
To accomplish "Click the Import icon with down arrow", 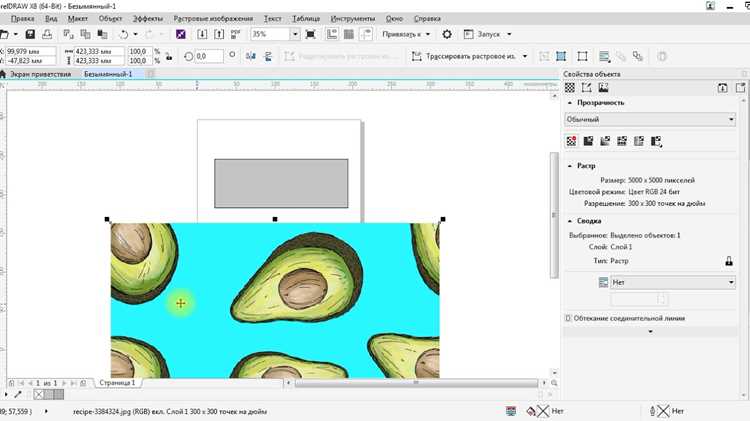I will 202,34.
